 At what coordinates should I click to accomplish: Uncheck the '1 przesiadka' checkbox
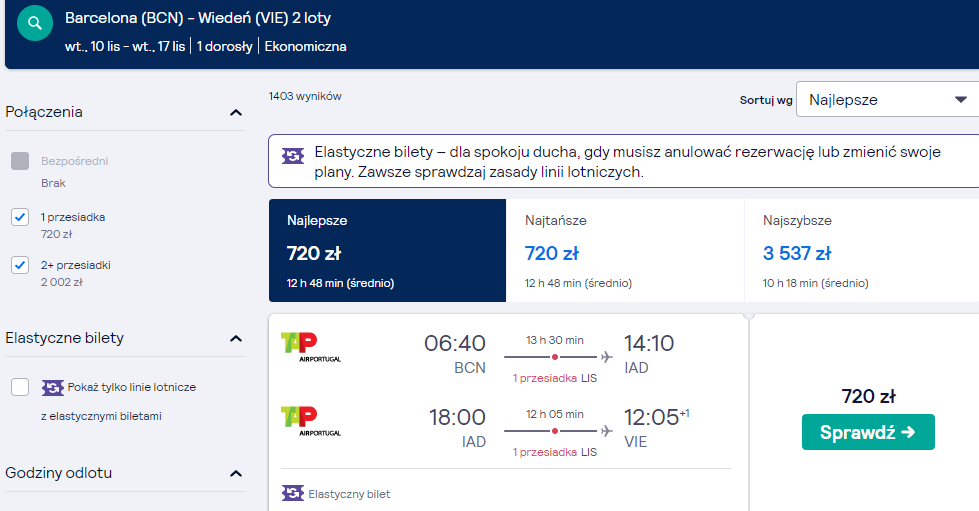click(20, 217)
